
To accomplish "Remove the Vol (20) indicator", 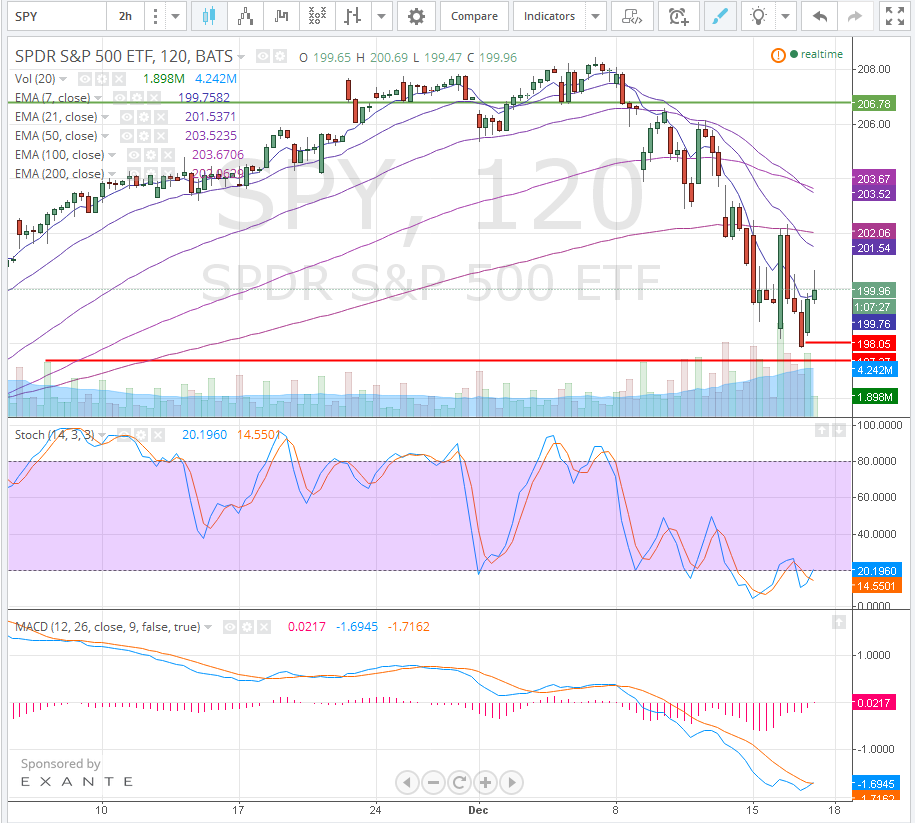I will pos(118,79).
